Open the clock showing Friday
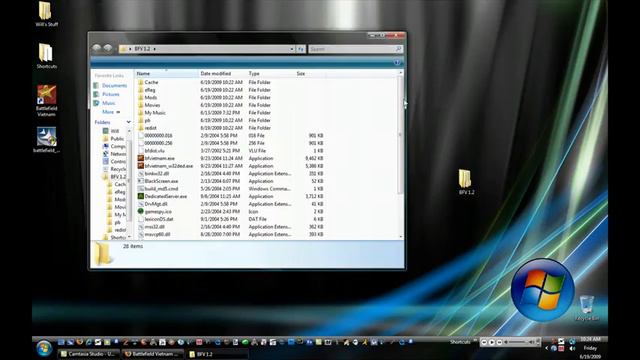 [x=590, y=348]
